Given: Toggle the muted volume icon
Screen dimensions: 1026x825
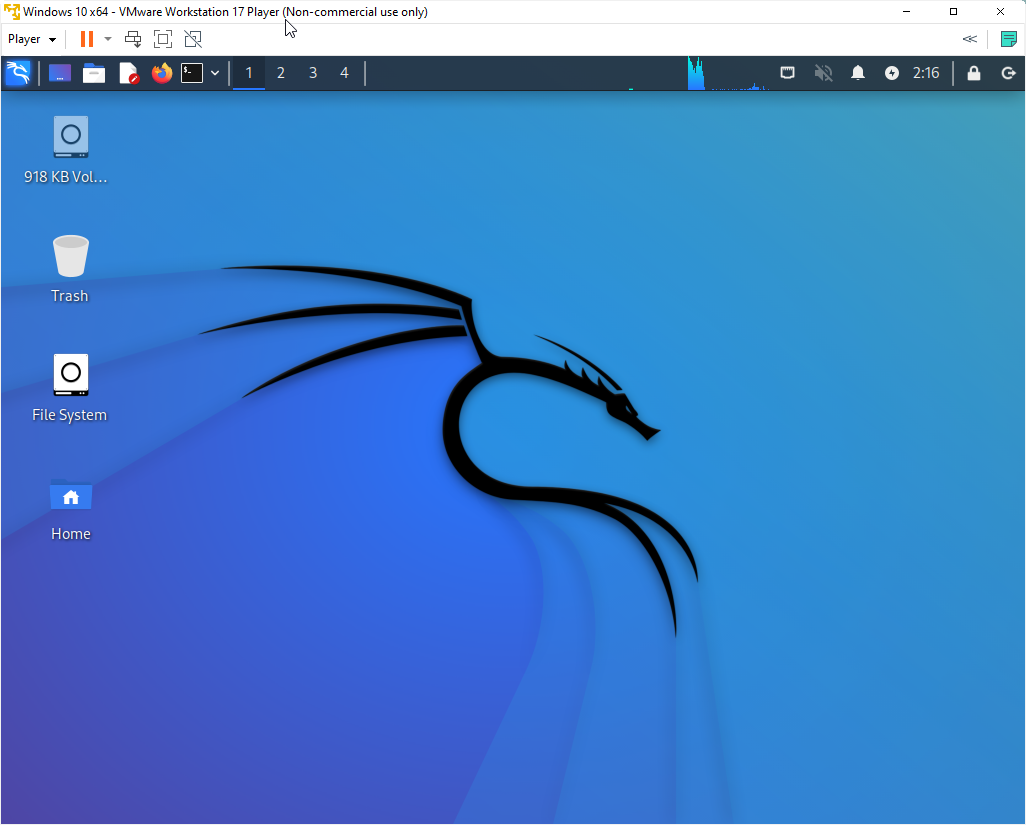Looking at the screenshot, I should [823, 73].
